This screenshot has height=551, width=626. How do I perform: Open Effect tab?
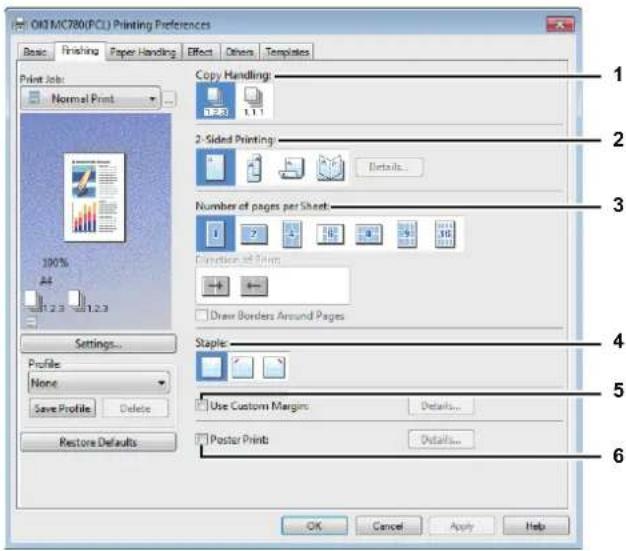[200, 52]
